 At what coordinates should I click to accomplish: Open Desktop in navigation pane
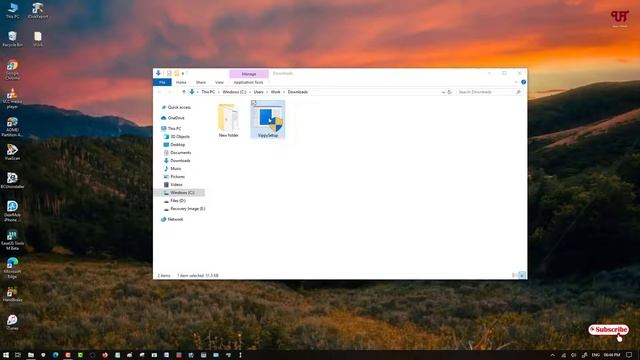178,145
